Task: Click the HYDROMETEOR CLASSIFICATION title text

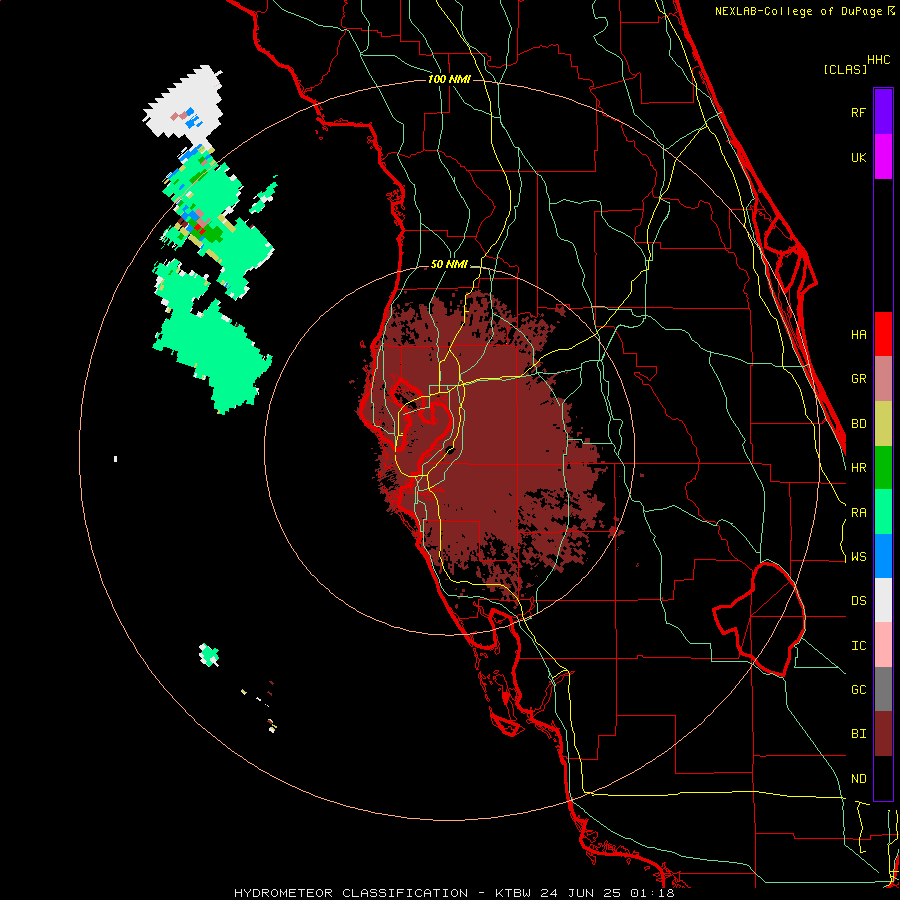Action: pos(351,893)
